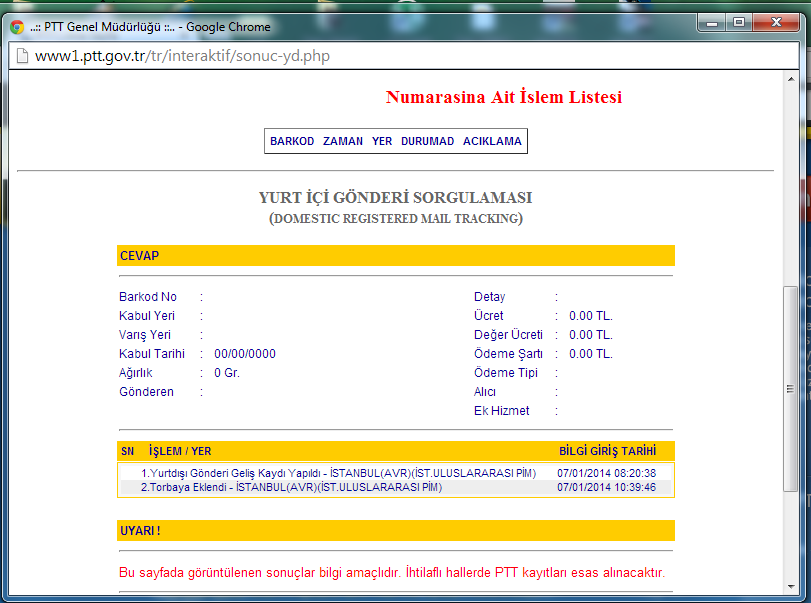This screenshot has height=603, width=811.
Task: Select the 0.00 TL value beside Değer Ücreti
Action: click(x=591, y=335)
